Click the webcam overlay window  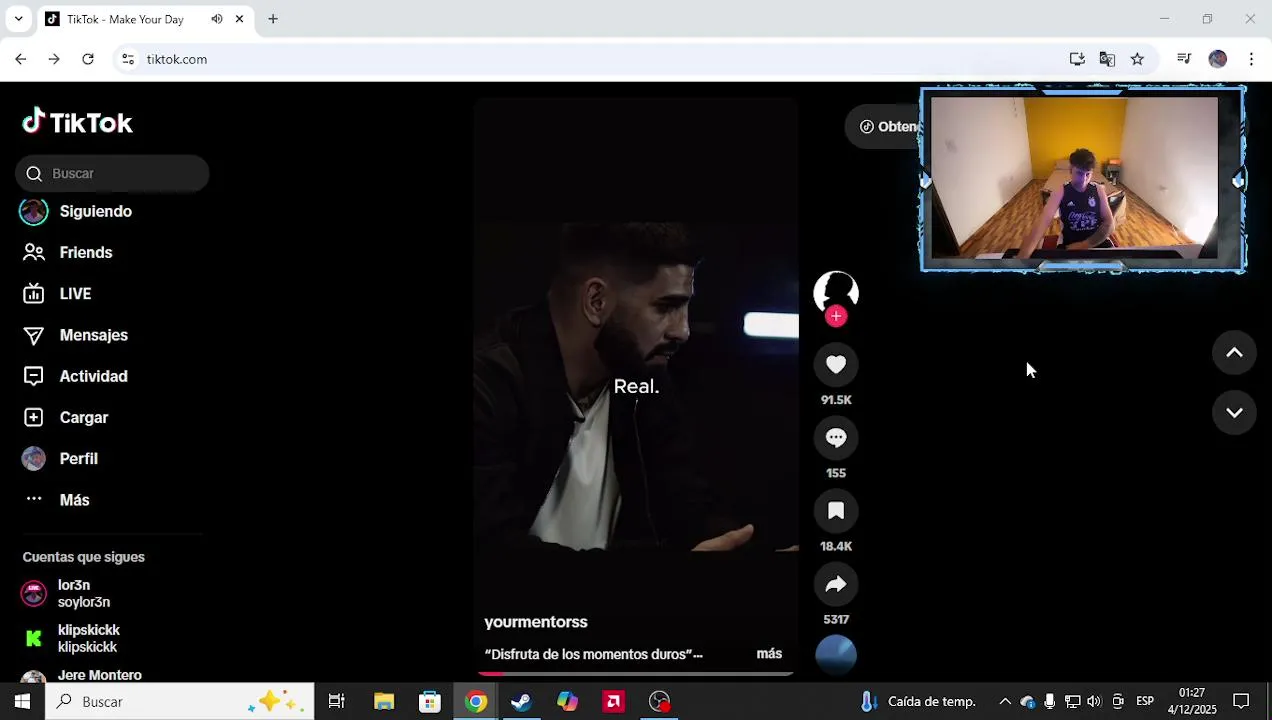click(x=1083, y=179)
